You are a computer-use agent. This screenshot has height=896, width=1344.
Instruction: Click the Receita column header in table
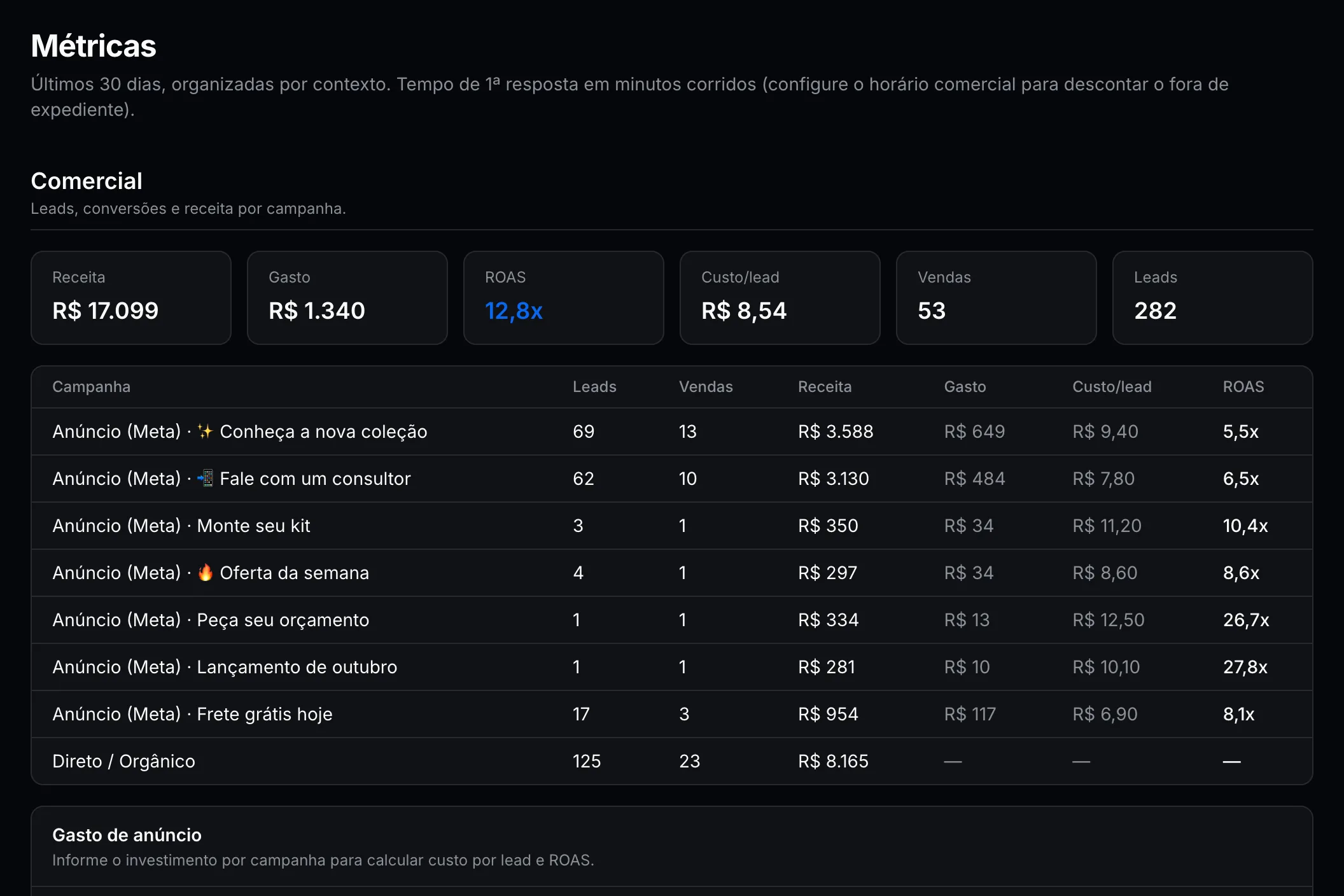click(825, 387)
